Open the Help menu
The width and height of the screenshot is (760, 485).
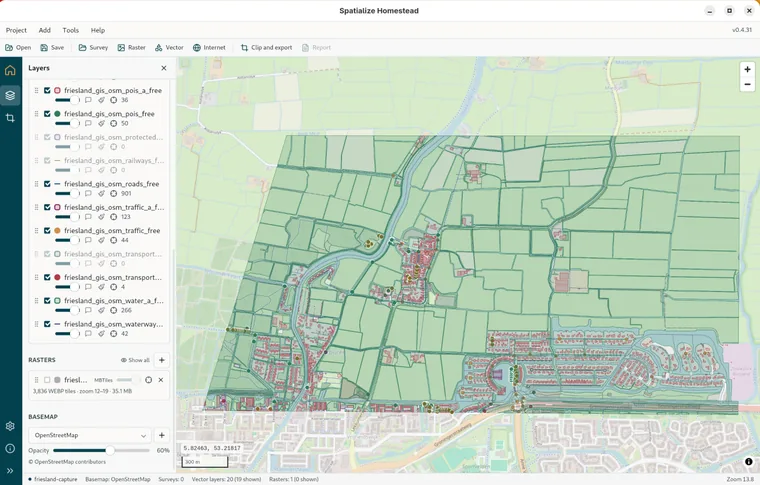click(98, 30)
